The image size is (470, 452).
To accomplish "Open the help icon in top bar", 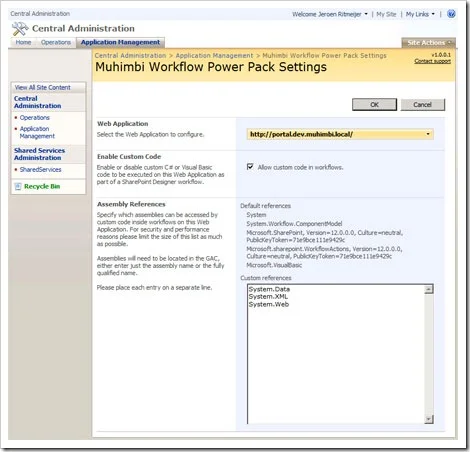I will coord(451,14).
